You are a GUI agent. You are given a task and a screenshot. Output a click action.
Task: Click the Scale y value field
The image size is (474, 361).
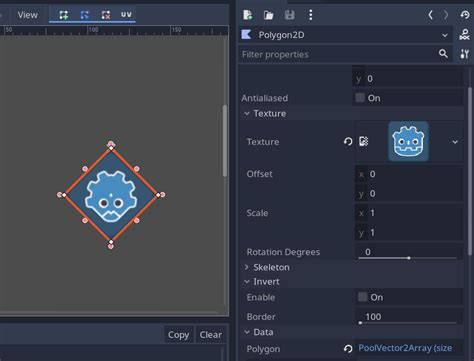click(x=409, y=232)
